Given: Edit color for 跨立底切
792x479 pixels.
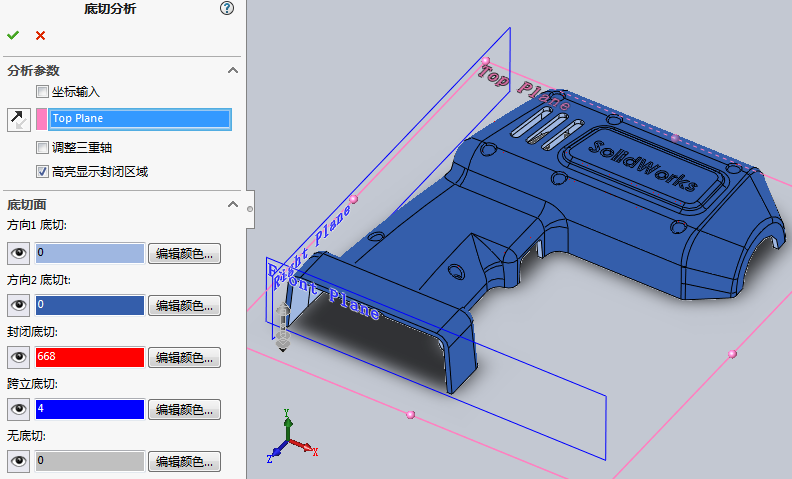Looking at the screenshot, I should [x=184, y=409].
